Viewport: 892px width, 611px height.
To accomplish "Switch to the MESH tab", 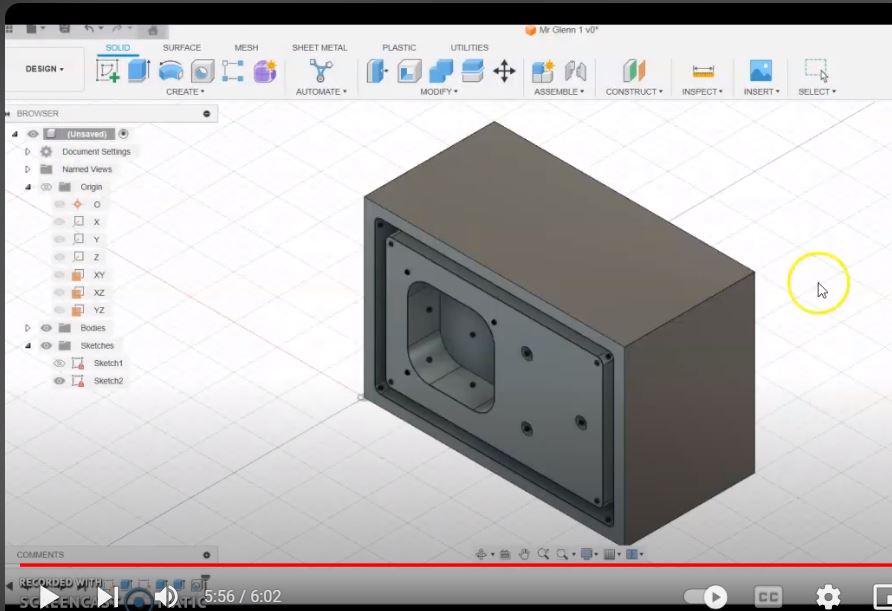I will [246, 48].
